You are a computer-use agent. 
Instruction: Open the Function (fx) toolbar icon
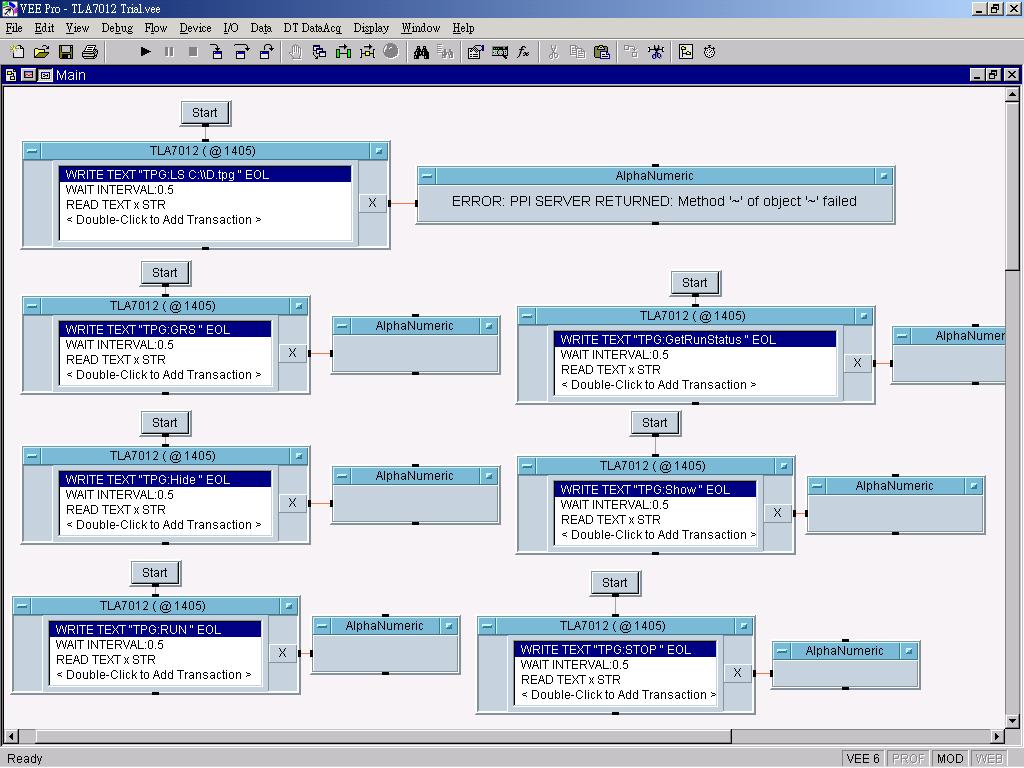523,52
